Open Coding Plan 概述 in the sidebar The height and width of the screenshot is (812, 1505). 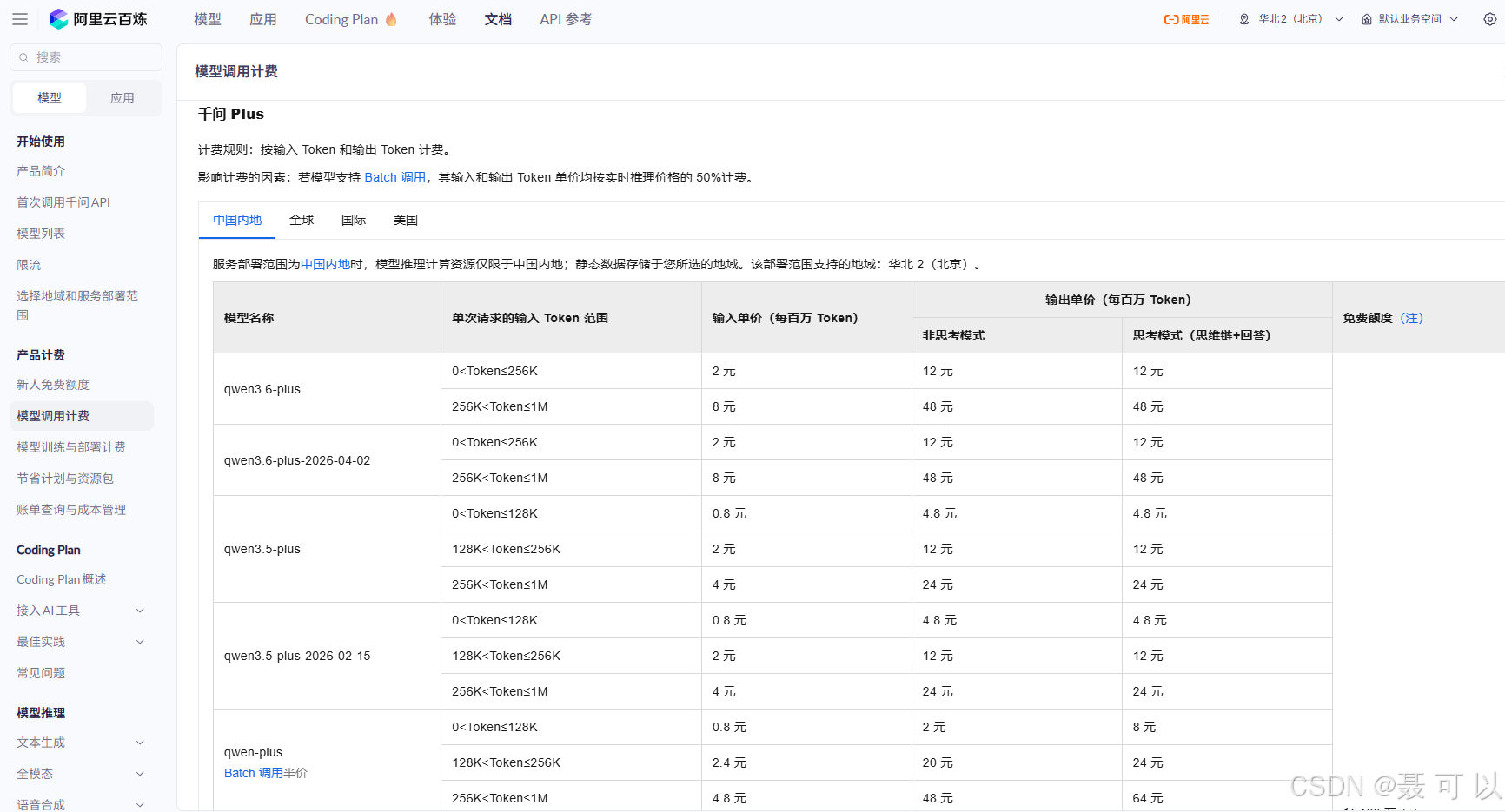62,579
